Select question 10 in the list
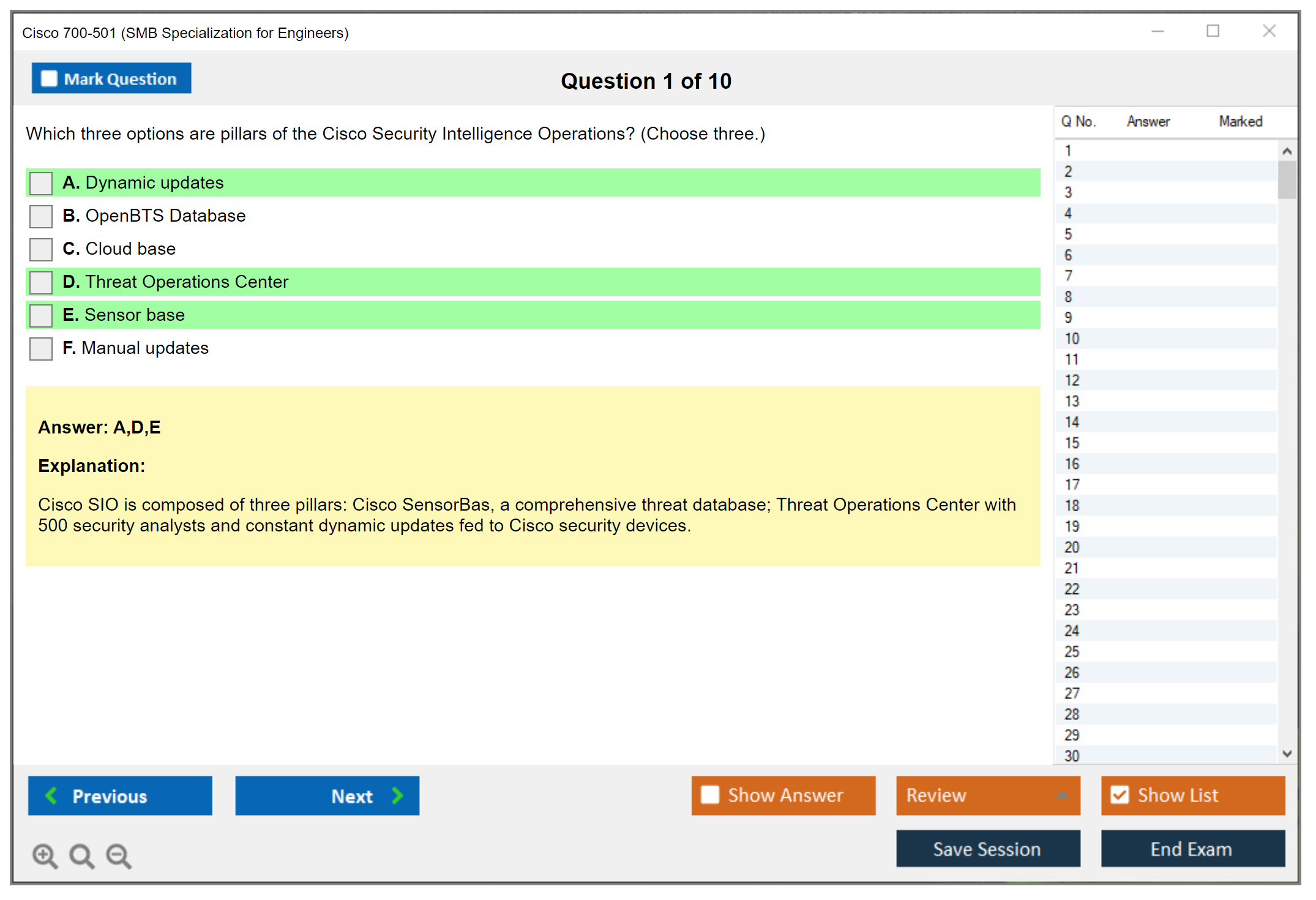Image resolution: width=1316 pixels, height=900 pixels. [1072, 339]
